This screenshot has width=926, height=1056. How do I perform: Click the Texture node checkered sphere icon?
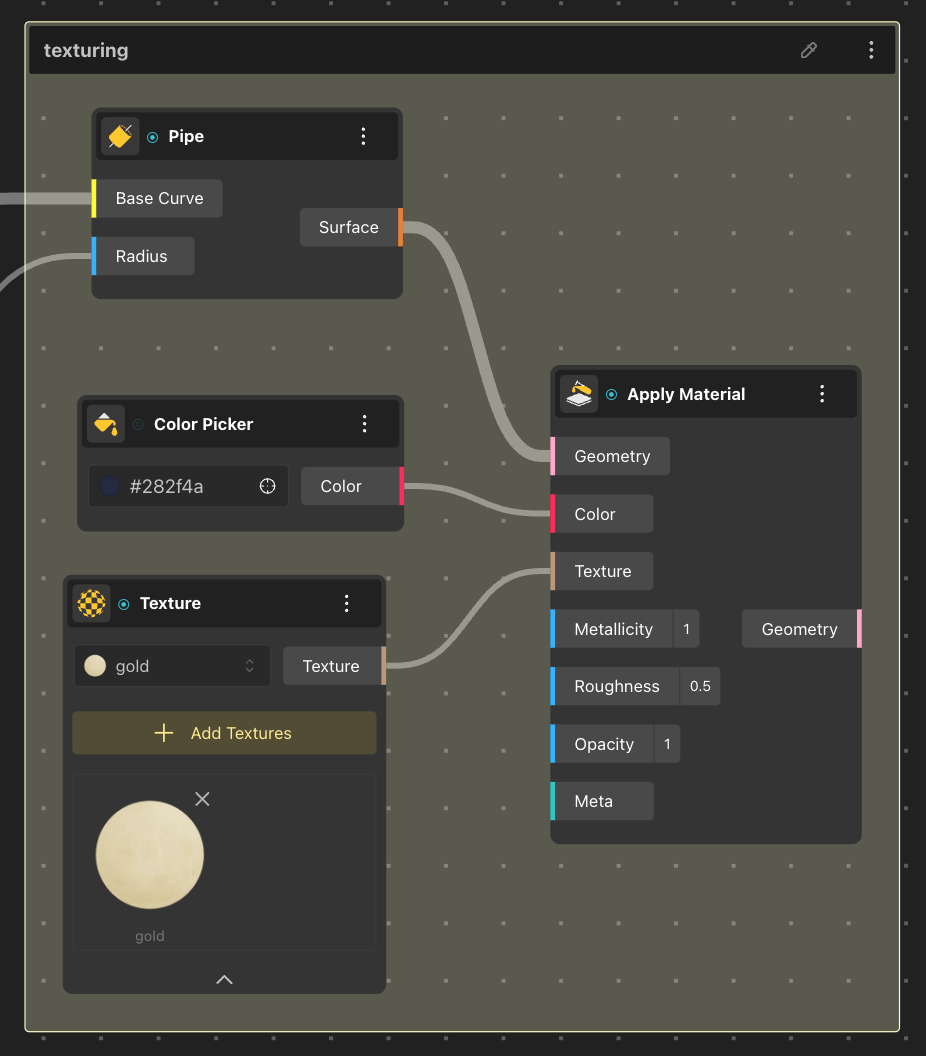pos(92,604)
